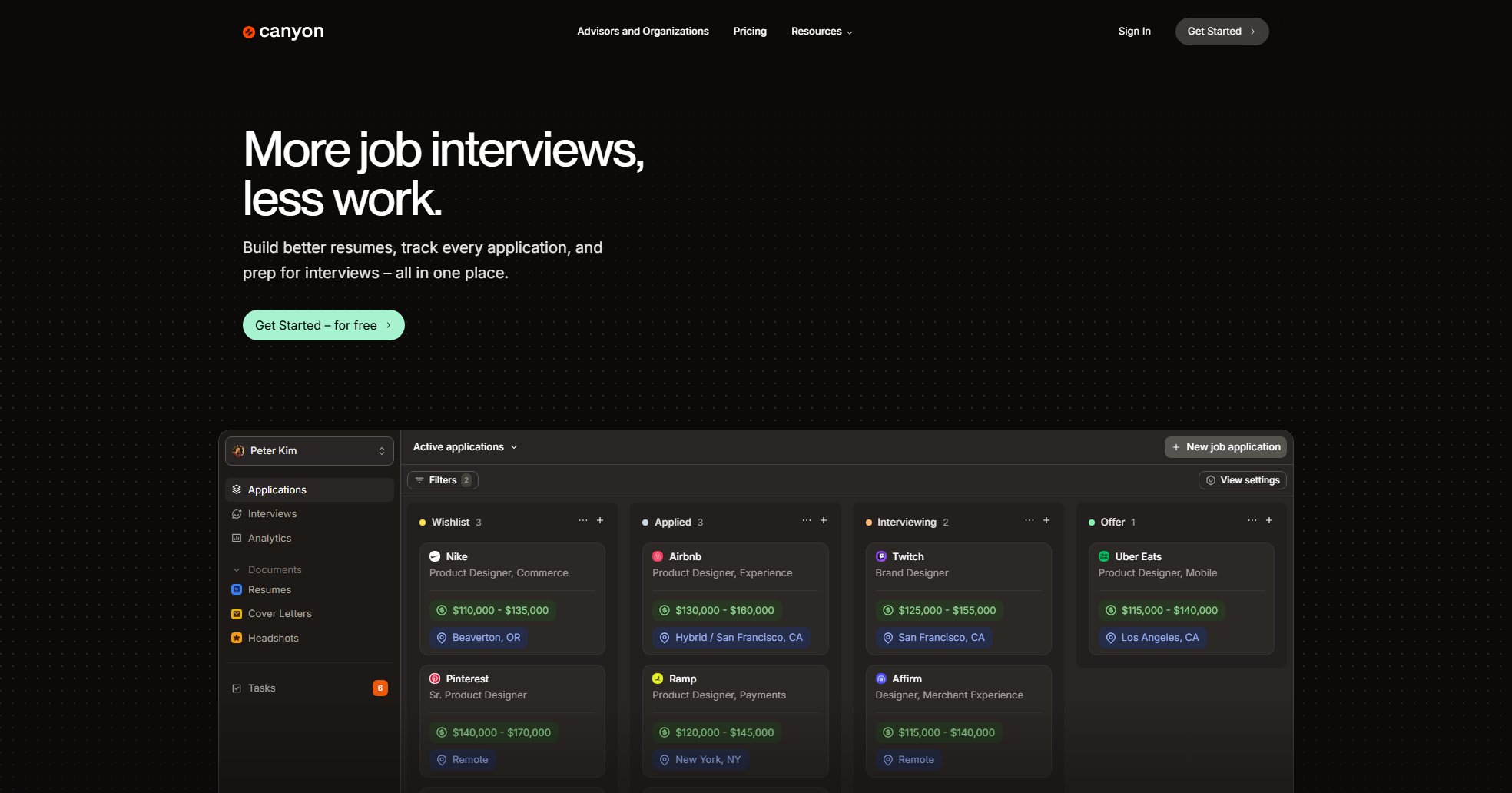Open Offer column more options menu
The image size is (1512, 793).
[1252, 520]
